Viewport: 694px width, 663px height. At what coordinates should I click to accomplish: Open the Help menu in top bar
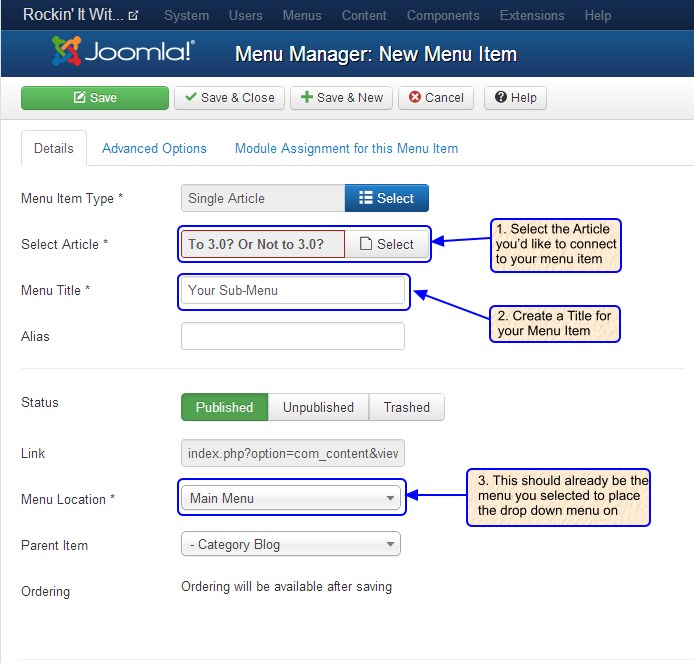[598, 15]
